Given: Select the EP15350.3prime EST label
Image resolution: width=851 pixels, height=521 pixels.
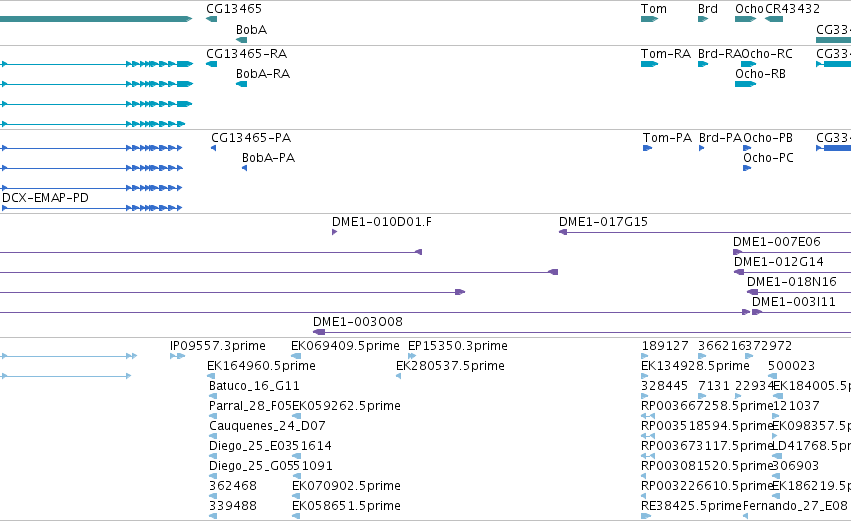Looking at the screenshot, I should coord(458,346).
